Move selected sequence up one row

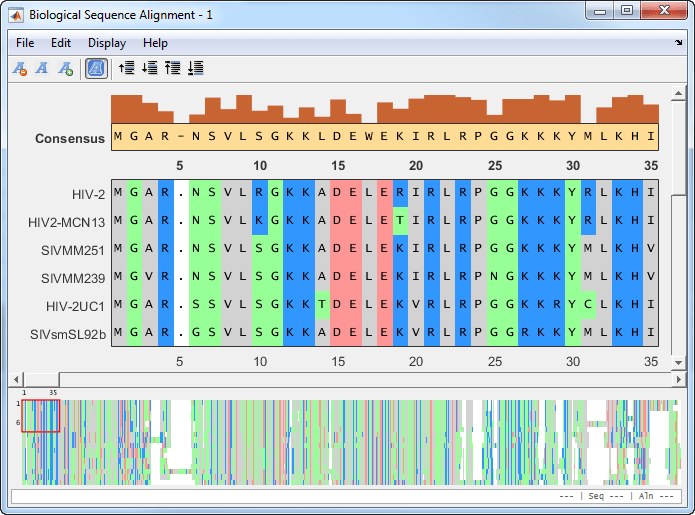pos(127,68)
